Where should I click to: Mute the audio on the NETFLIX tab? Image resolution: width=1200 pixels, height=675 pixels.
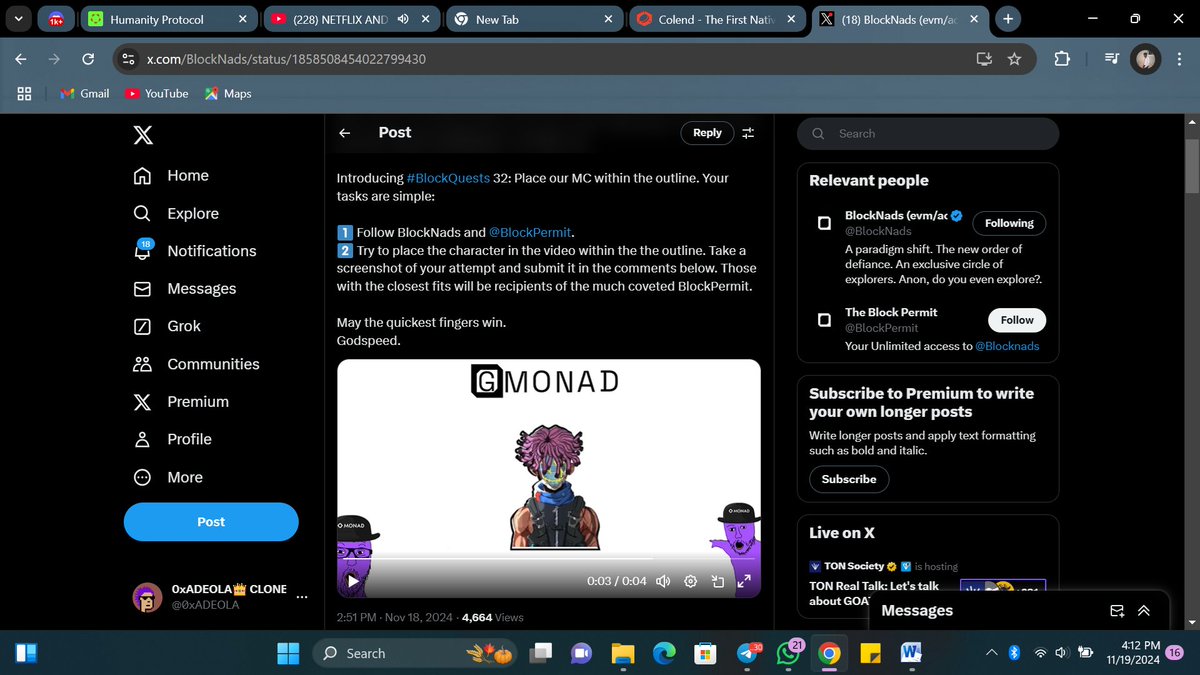coord(403,19)
